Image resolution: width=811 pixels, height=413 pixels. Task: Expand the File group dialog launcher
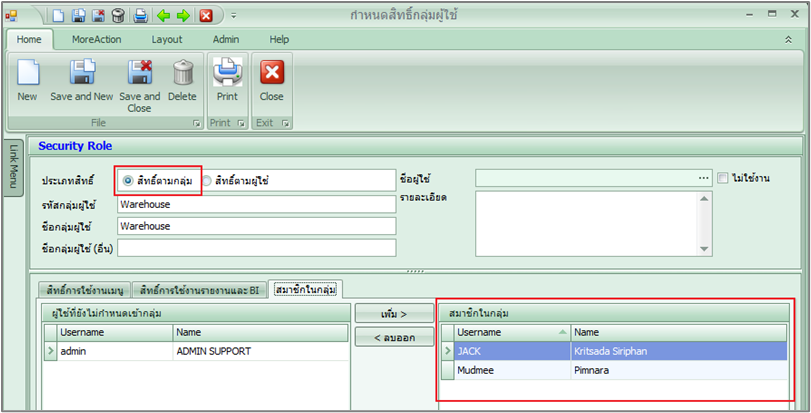(195, 123)
